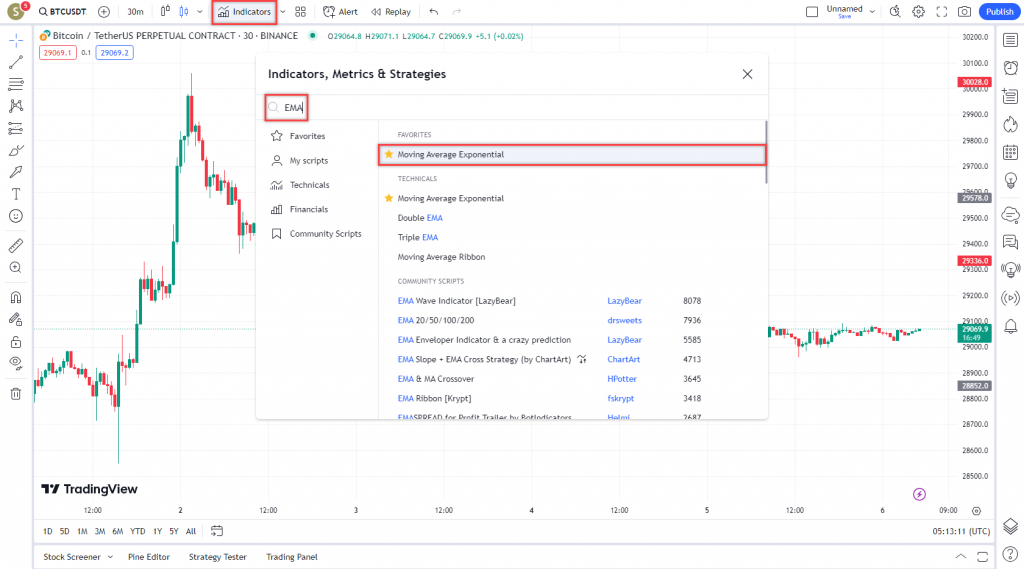Open the LazyBear author link for EMA Wave

(x=624, y=301)
